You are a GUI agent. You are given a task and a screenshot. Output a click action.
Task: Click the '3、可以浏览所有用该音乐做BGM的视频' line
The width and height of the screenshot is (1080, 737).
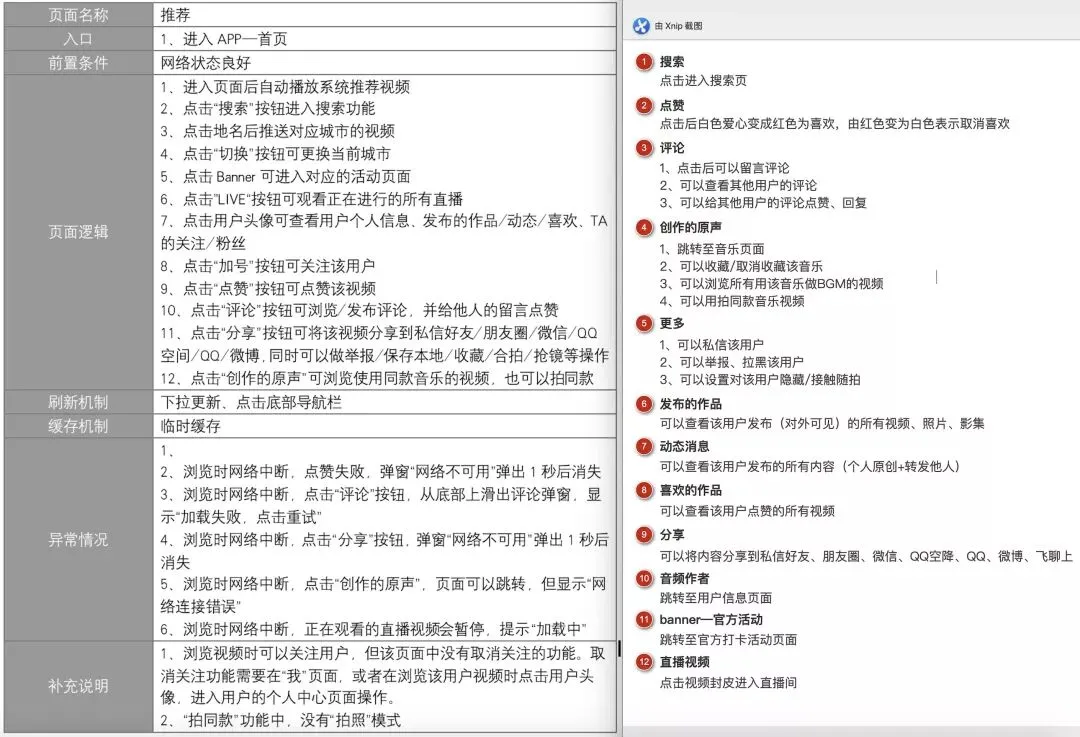point(771,284)
